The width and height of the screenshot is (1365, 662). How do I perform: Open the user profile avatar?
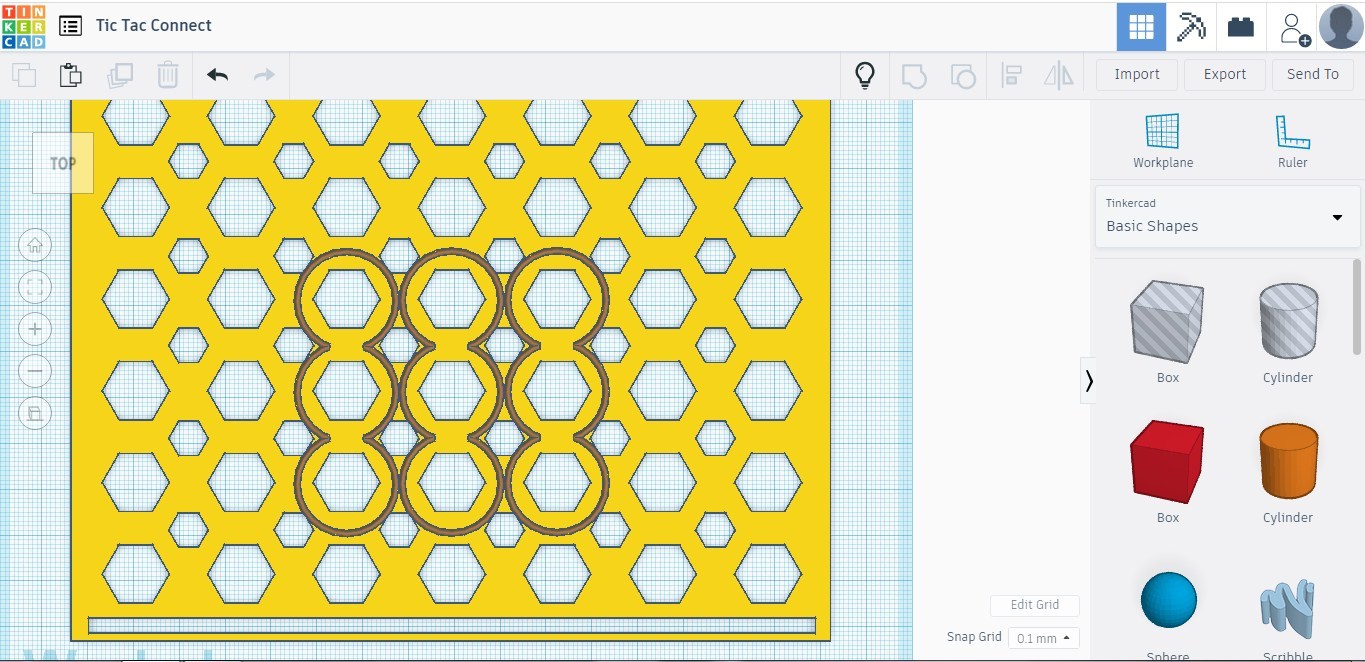(1341, 26)
